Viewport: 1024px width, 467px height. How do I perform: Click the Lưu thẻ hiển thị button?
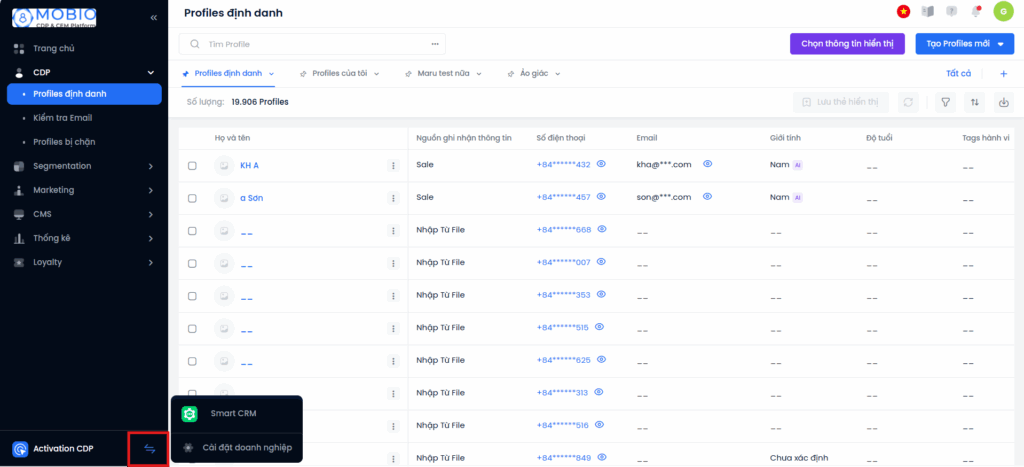tap(840, 102)
